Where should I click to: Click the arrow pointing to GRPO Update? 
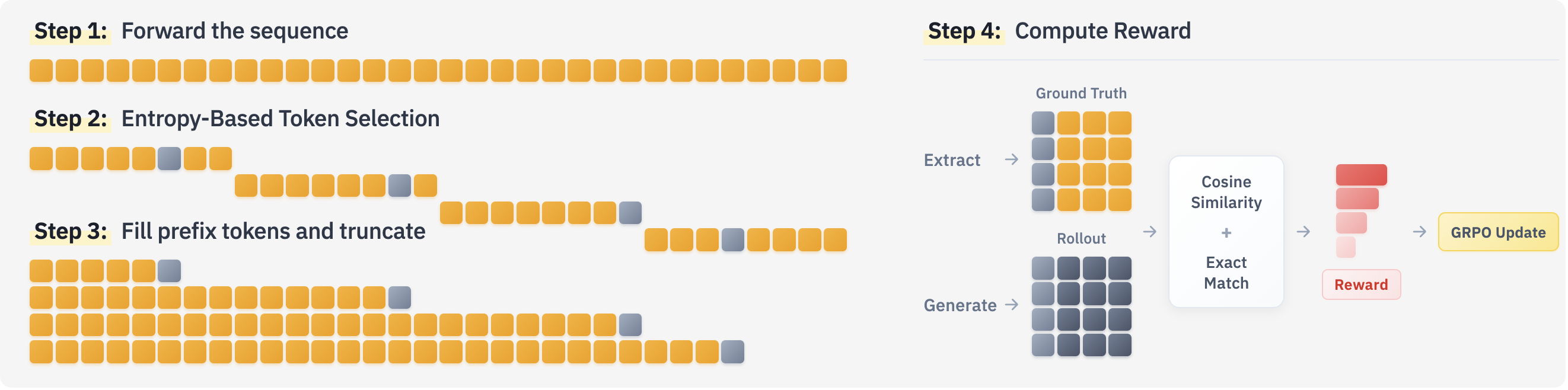coord(1420,232)
